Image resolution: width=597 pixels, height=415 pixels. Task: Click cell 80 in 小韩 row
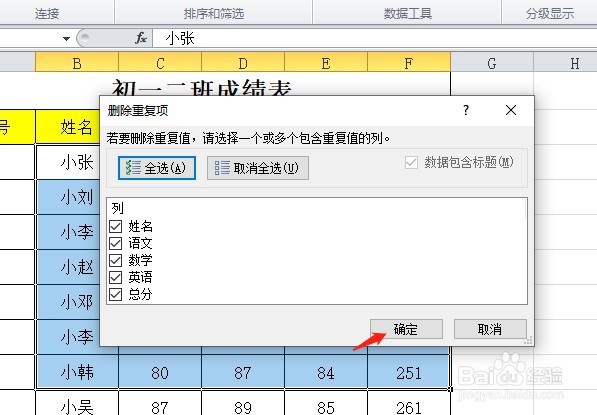tap(160, 372)
